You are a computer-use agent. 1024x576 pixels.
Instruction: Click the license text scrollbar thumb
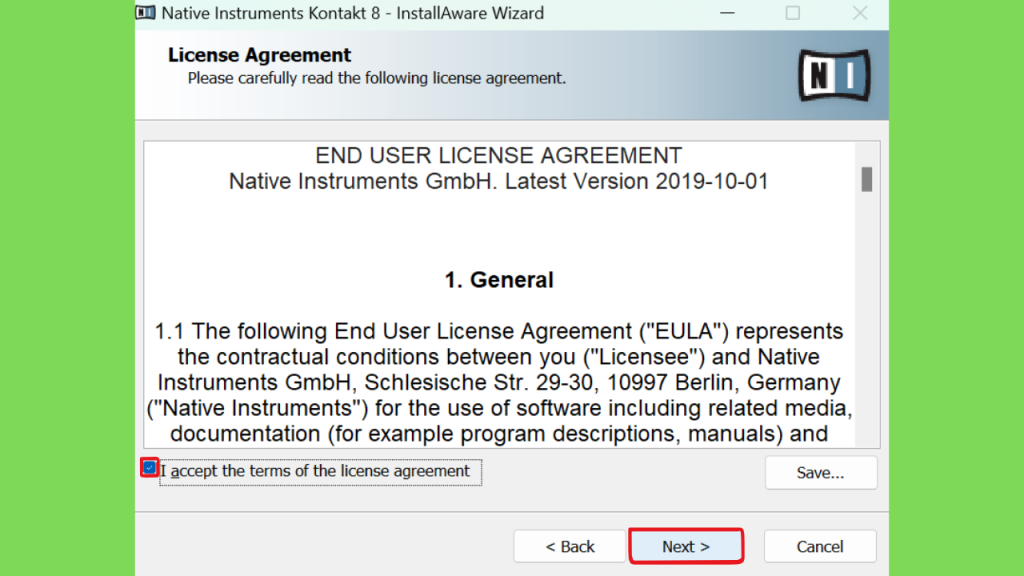click(x=867, y=180)
